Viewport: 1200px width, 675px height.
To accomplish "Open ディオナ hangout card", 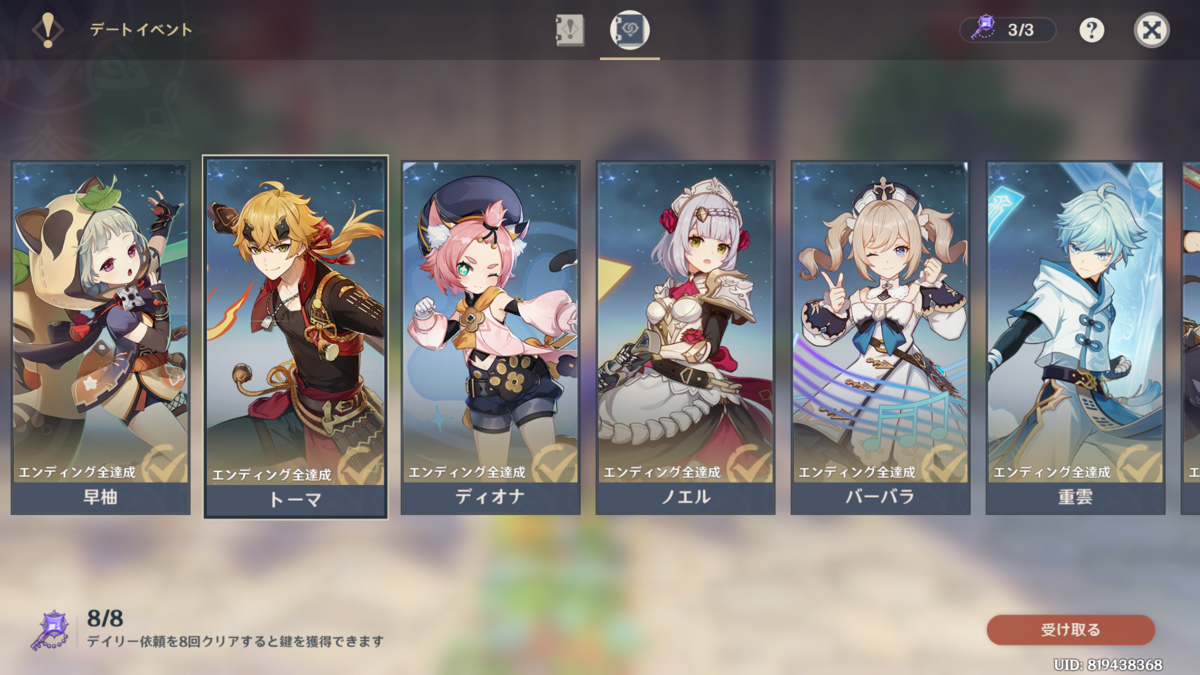I will coord(490,338).
